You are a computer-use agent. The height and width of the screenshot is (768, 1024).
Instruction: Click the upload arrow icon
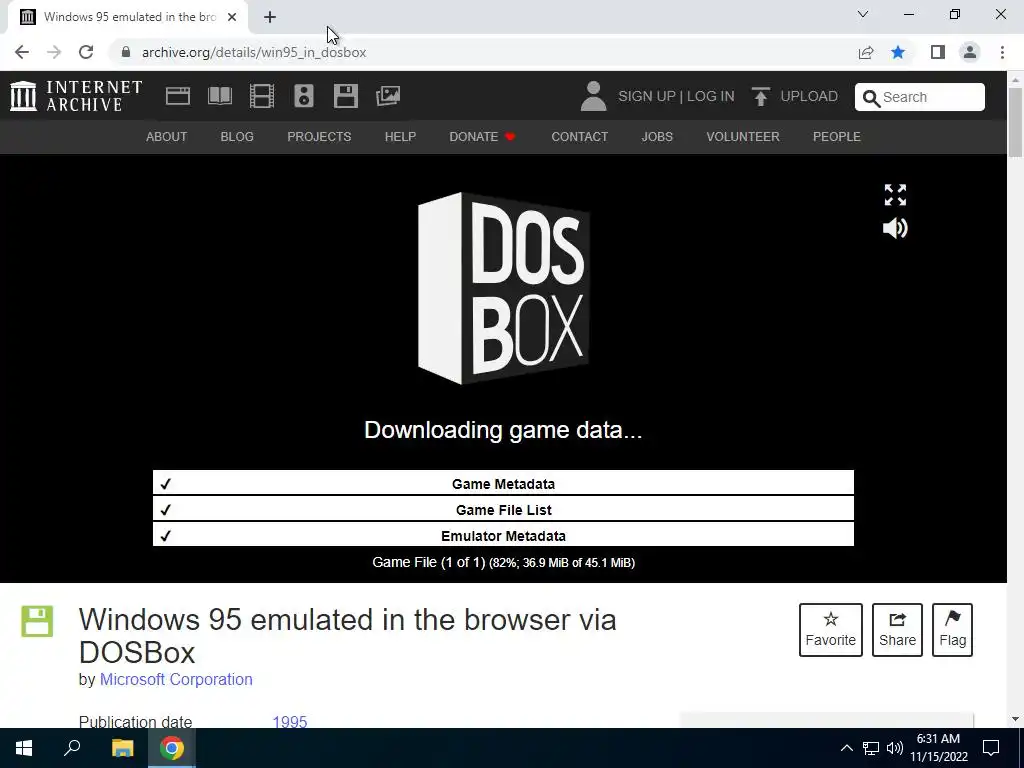760,96
